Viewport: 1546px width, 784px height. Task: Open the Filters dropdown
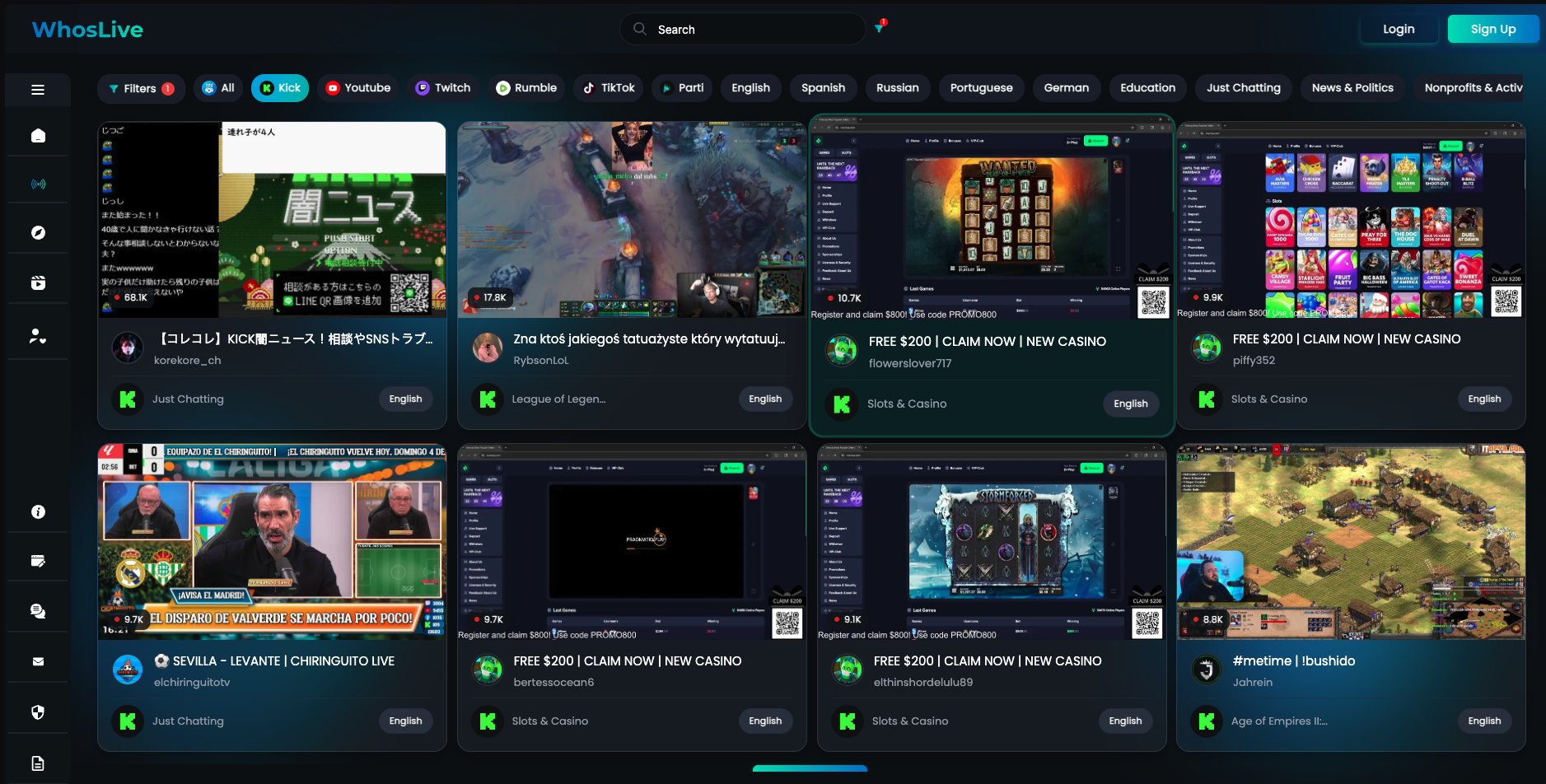tap(141, 88)
